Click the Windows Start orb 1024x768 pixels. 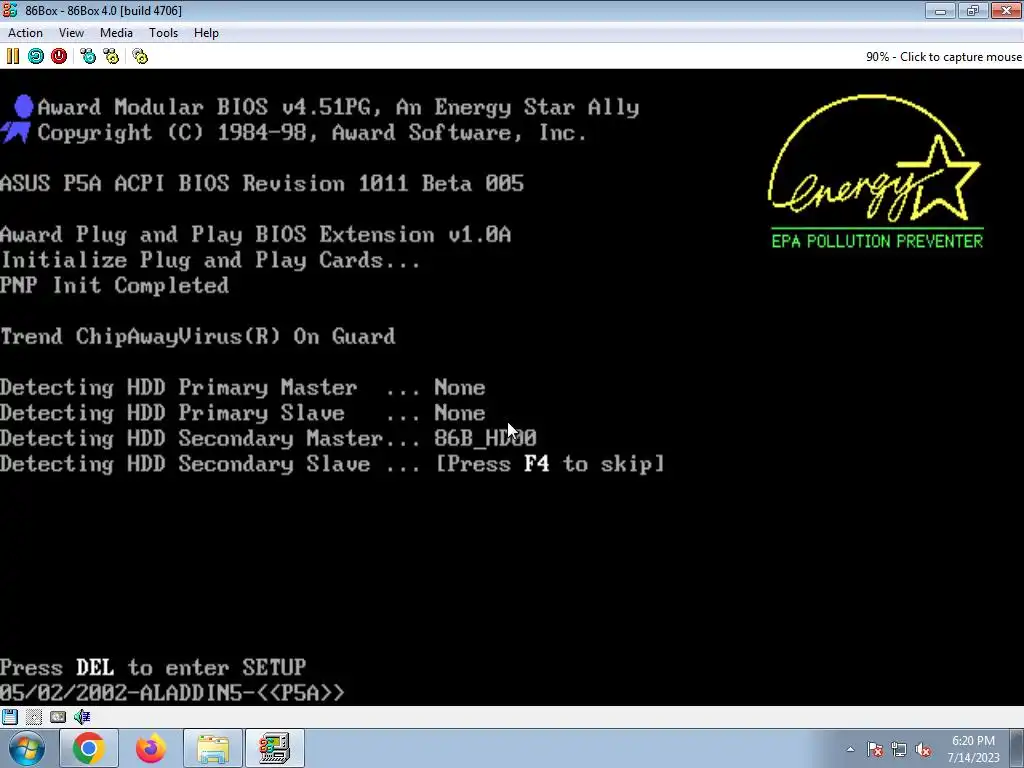[x=26, y=748]
